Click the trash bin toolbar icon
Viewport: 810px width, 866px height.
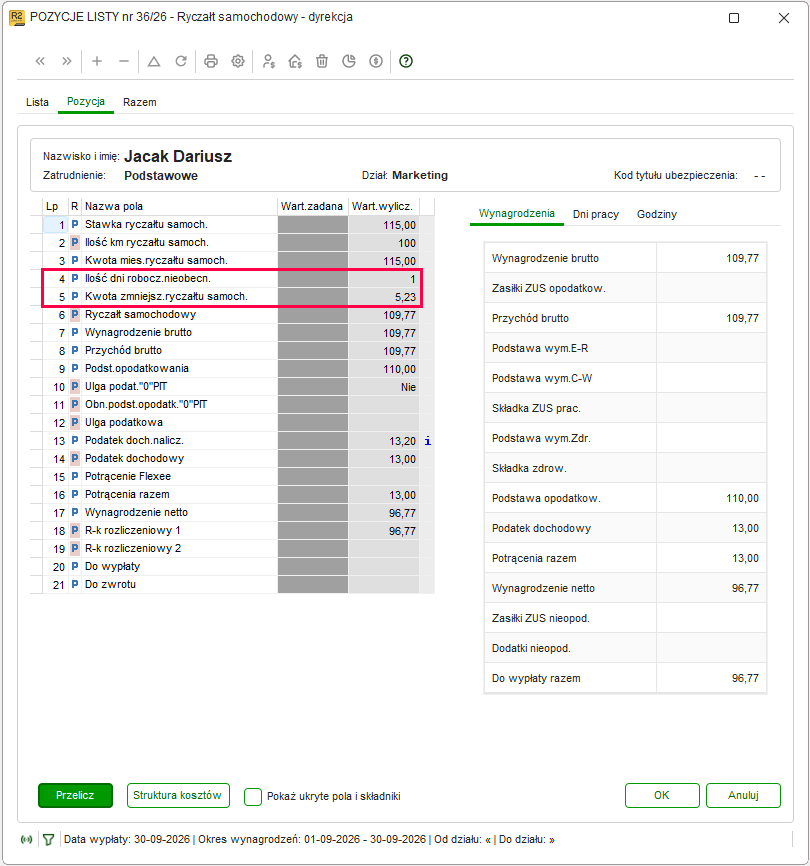[322, 61]
